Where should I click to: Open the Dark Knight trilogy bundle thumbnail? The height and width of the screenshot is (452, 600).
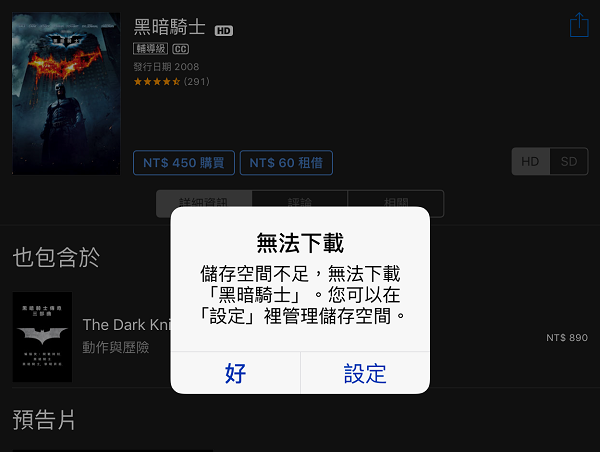[42, 337]
